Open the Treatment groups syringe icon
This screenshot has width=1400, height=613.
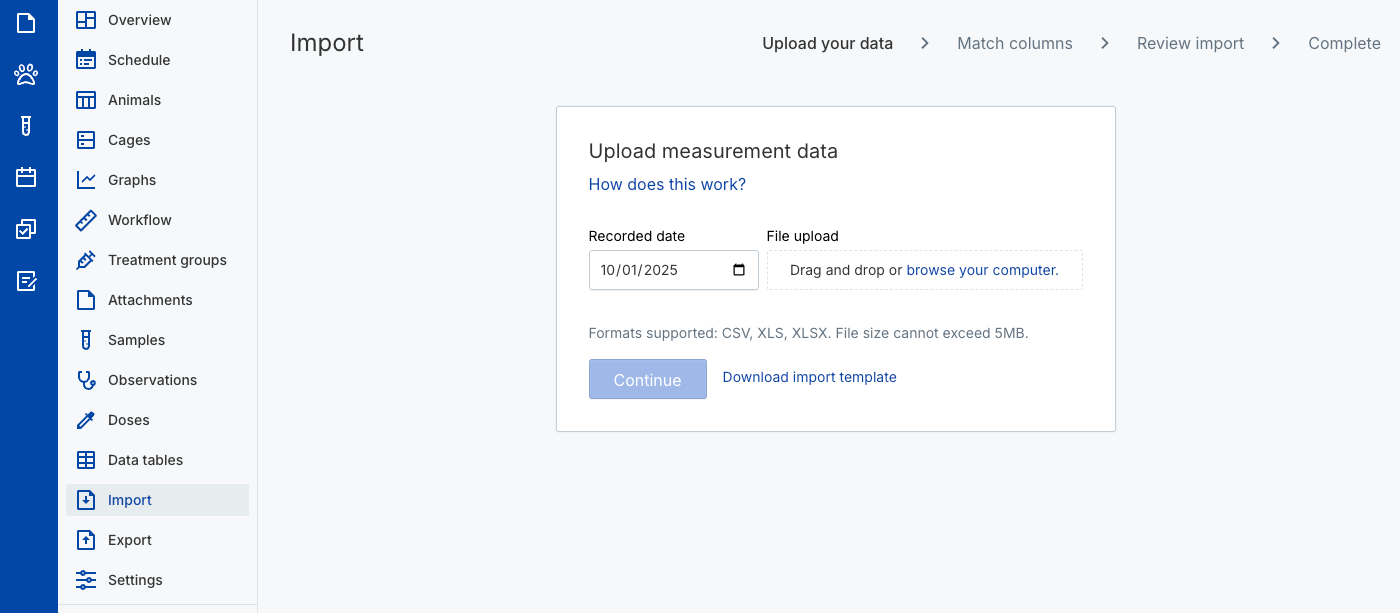[x=86, y=260]
